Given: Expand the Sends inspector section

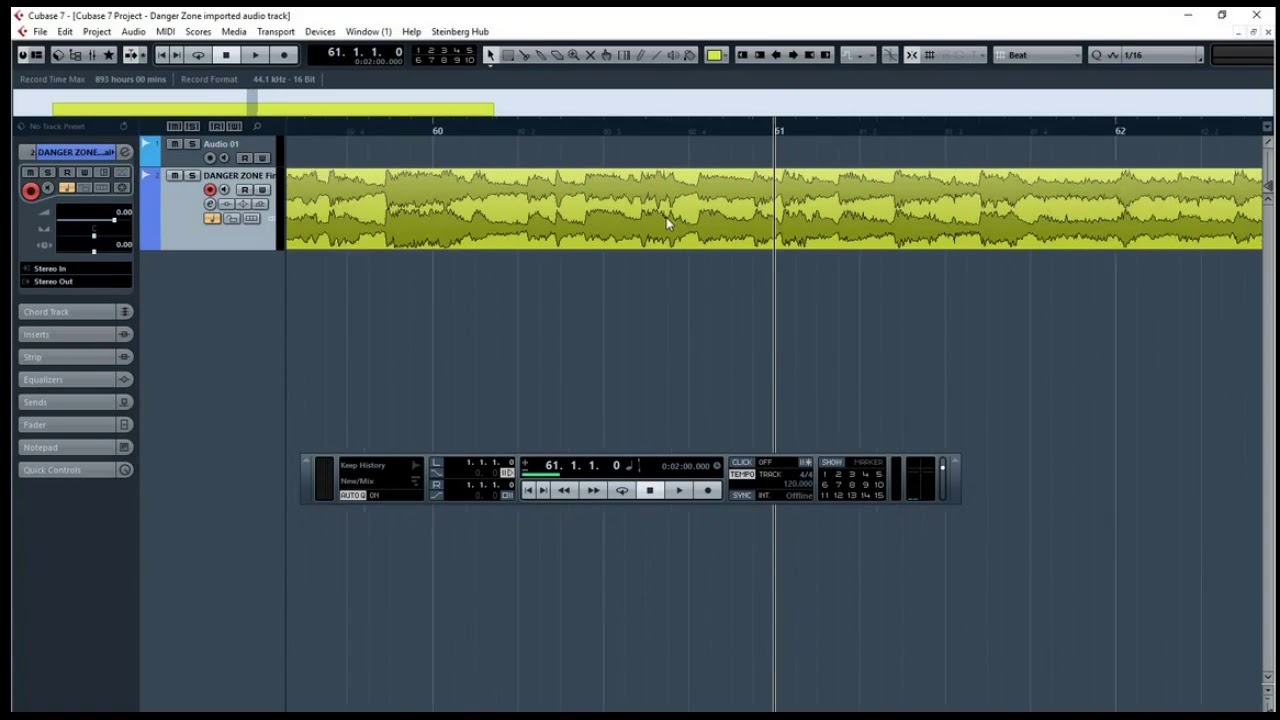Looking at the screenshot, I should pos(76,402).
